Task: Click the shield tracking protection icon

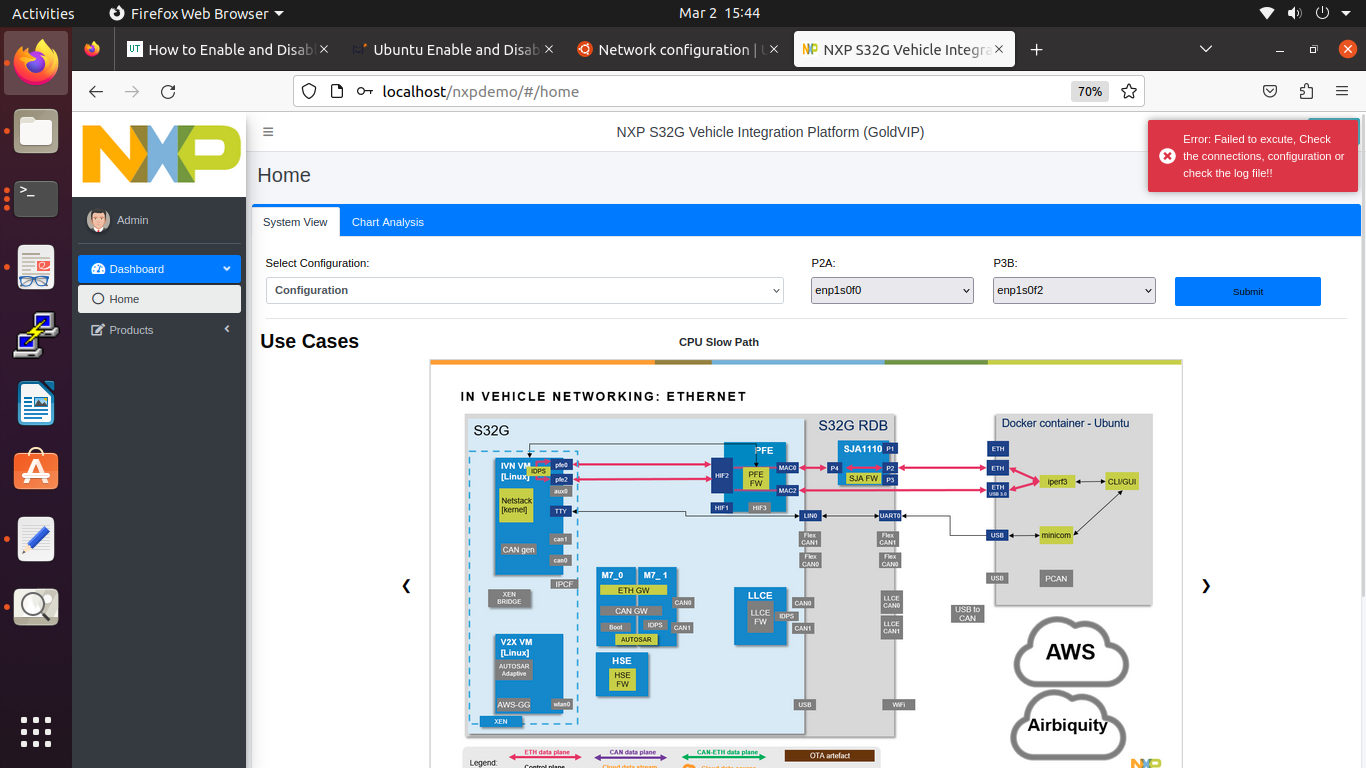Action: [309, 91]
